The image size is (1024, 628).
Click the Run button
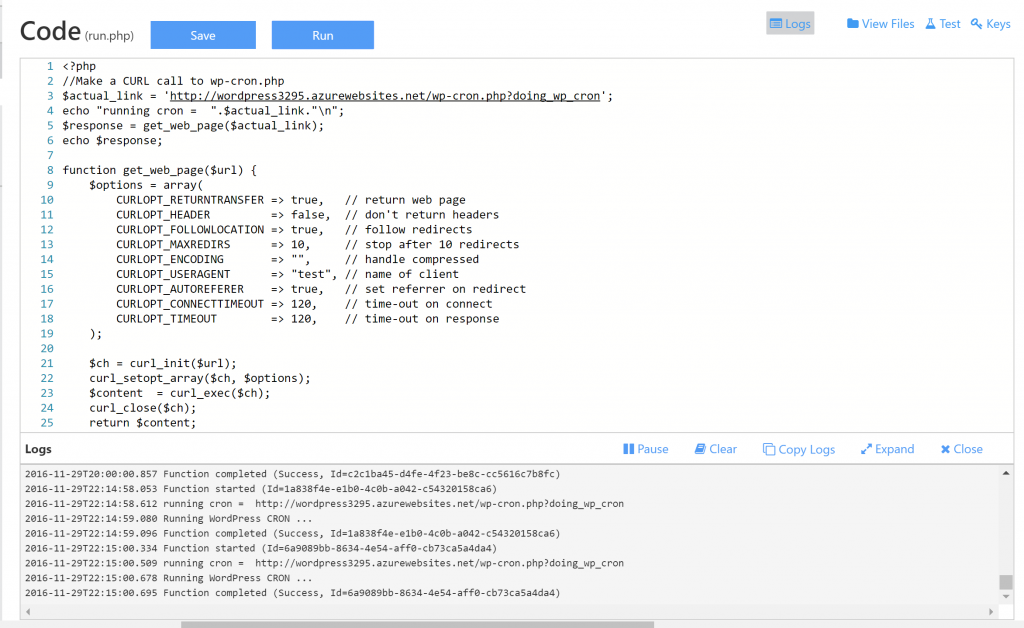point(322,34)
